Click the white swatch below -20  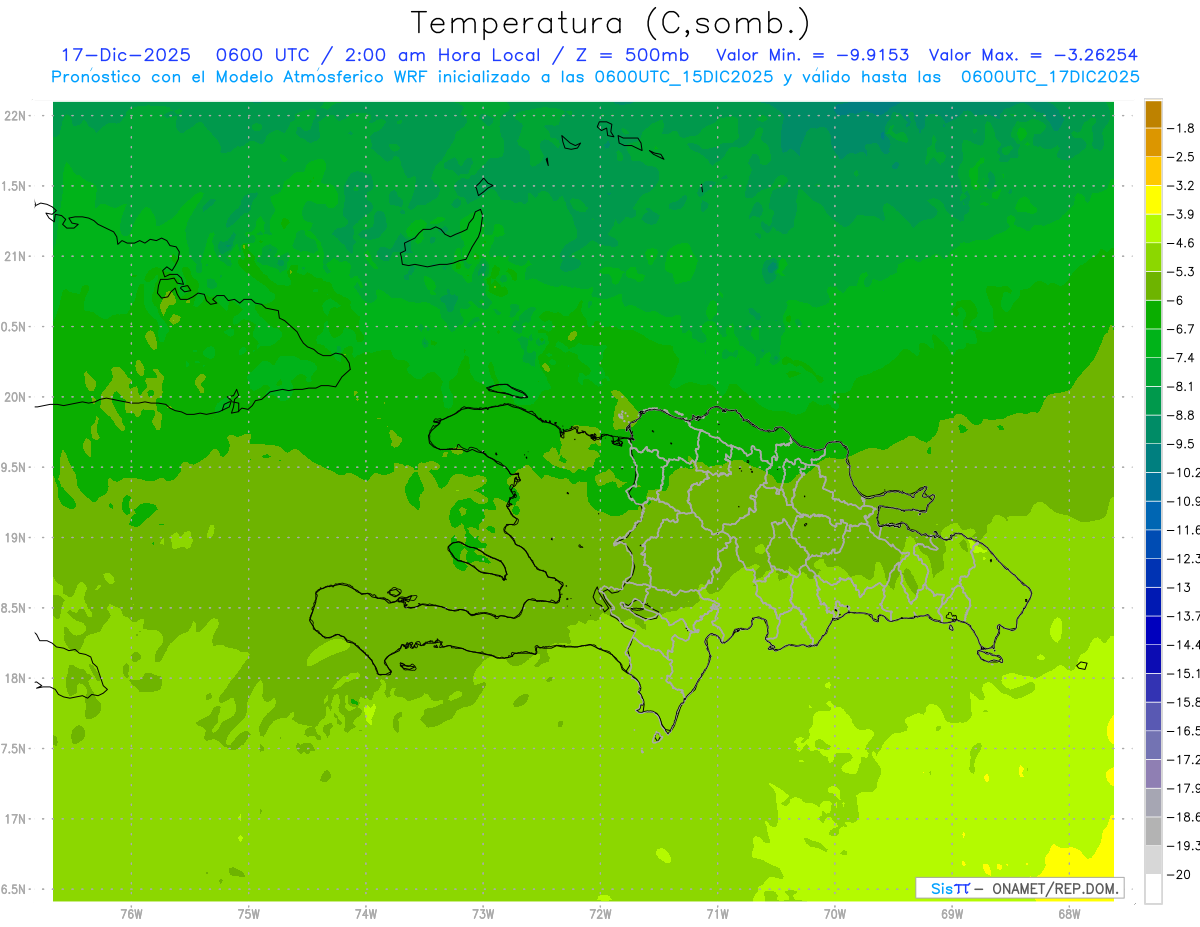1153,889
